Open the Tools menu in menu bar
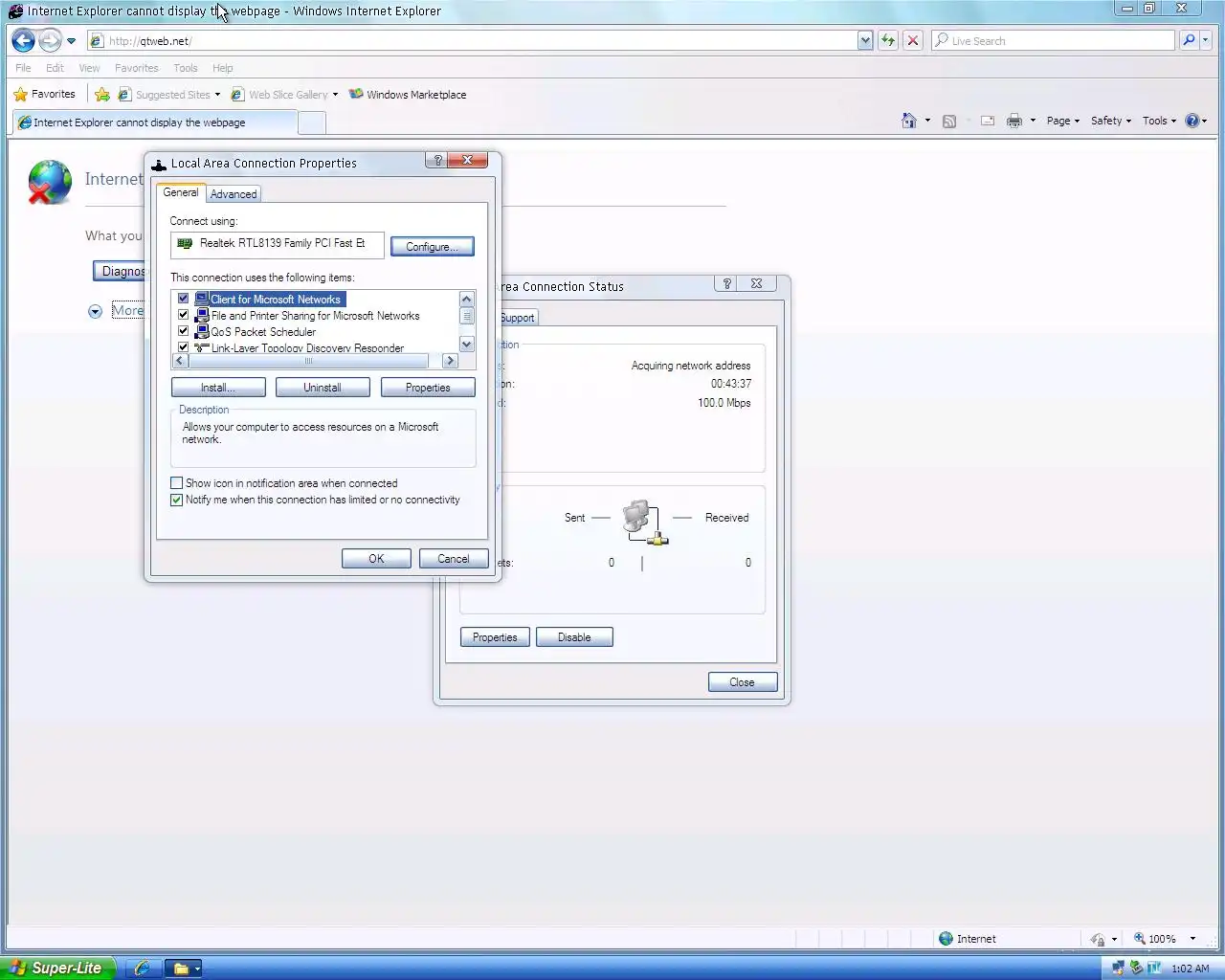This screenshot has width=1225, height=980. (x=186, y=68)
